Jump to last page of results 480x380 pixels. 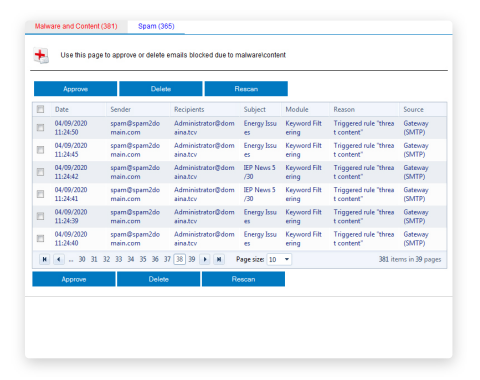(219, 259)
